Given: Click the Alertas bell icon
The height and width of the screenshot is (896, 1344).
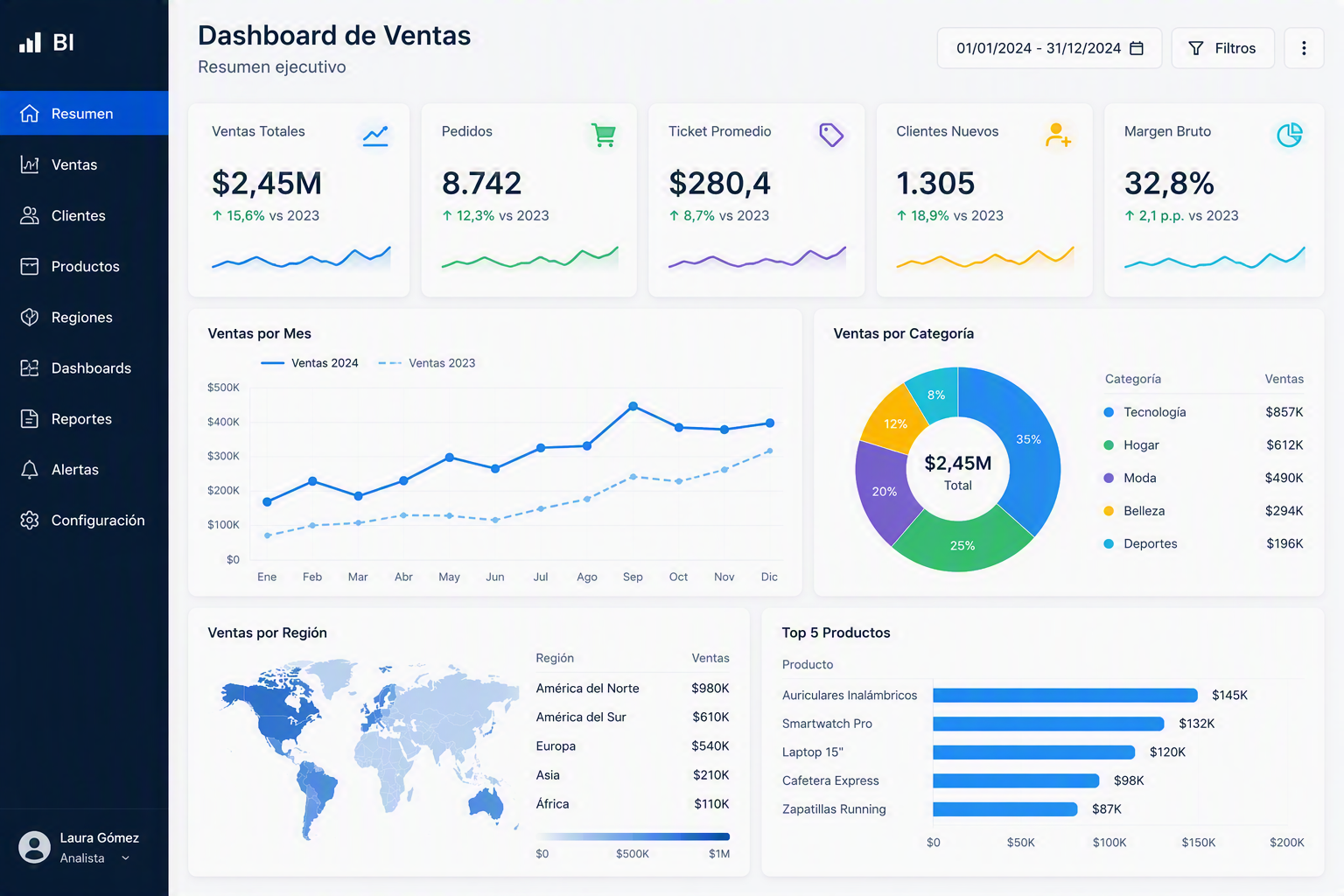Looking at the screenshot, I should coord(30,470).
